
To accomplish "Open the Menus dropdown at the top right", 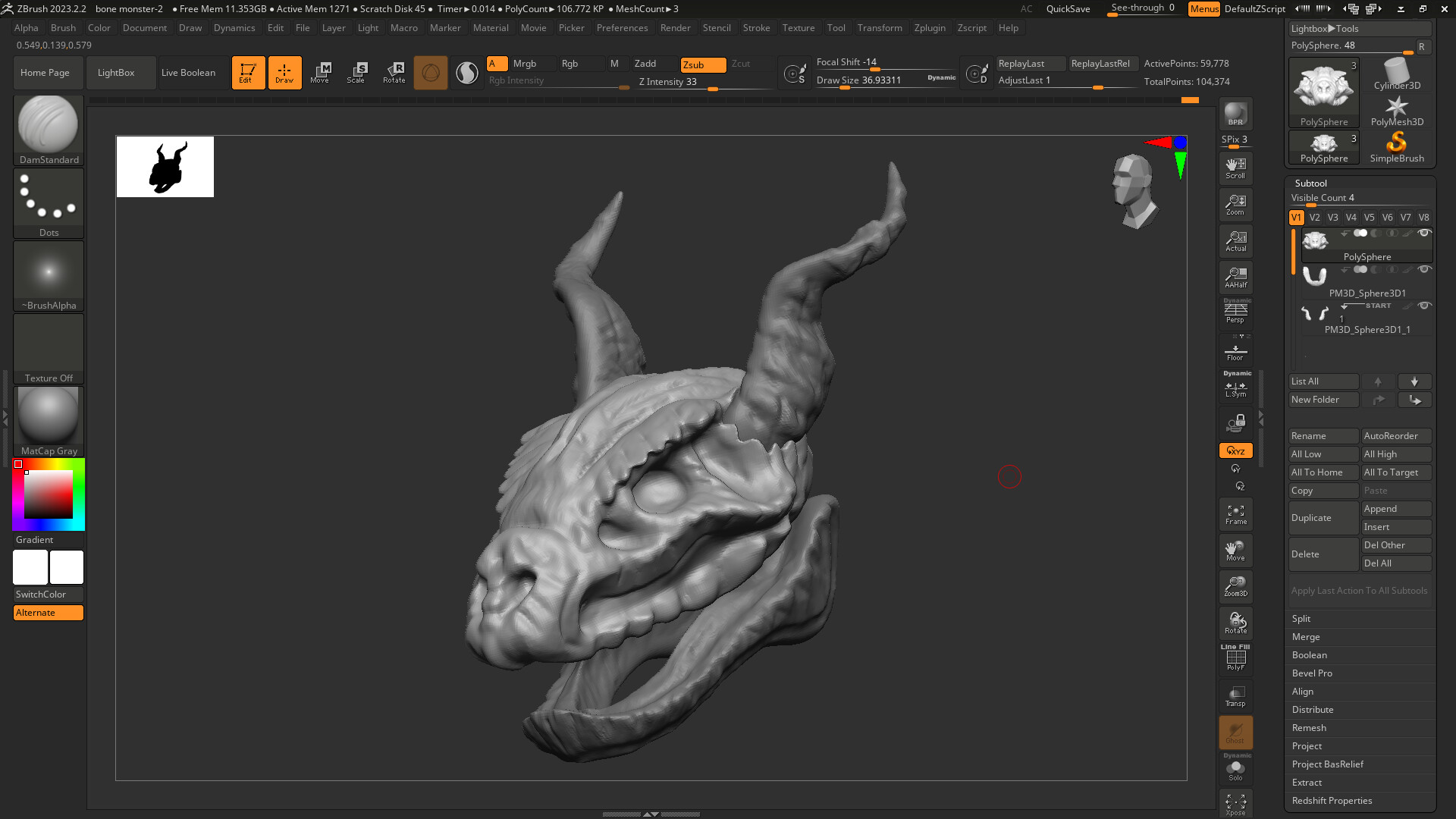I will point(1204,8).
